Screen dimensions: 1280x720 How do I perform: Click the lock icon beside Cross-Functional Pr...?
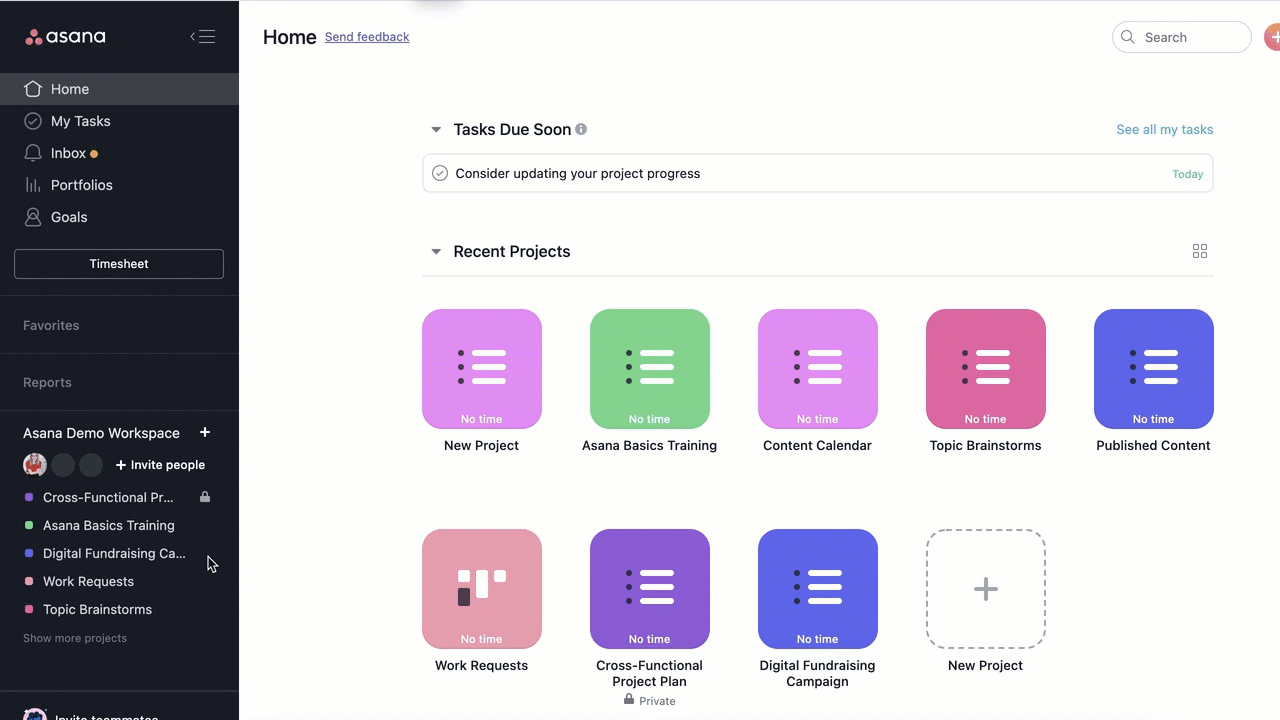coord(205,497)
